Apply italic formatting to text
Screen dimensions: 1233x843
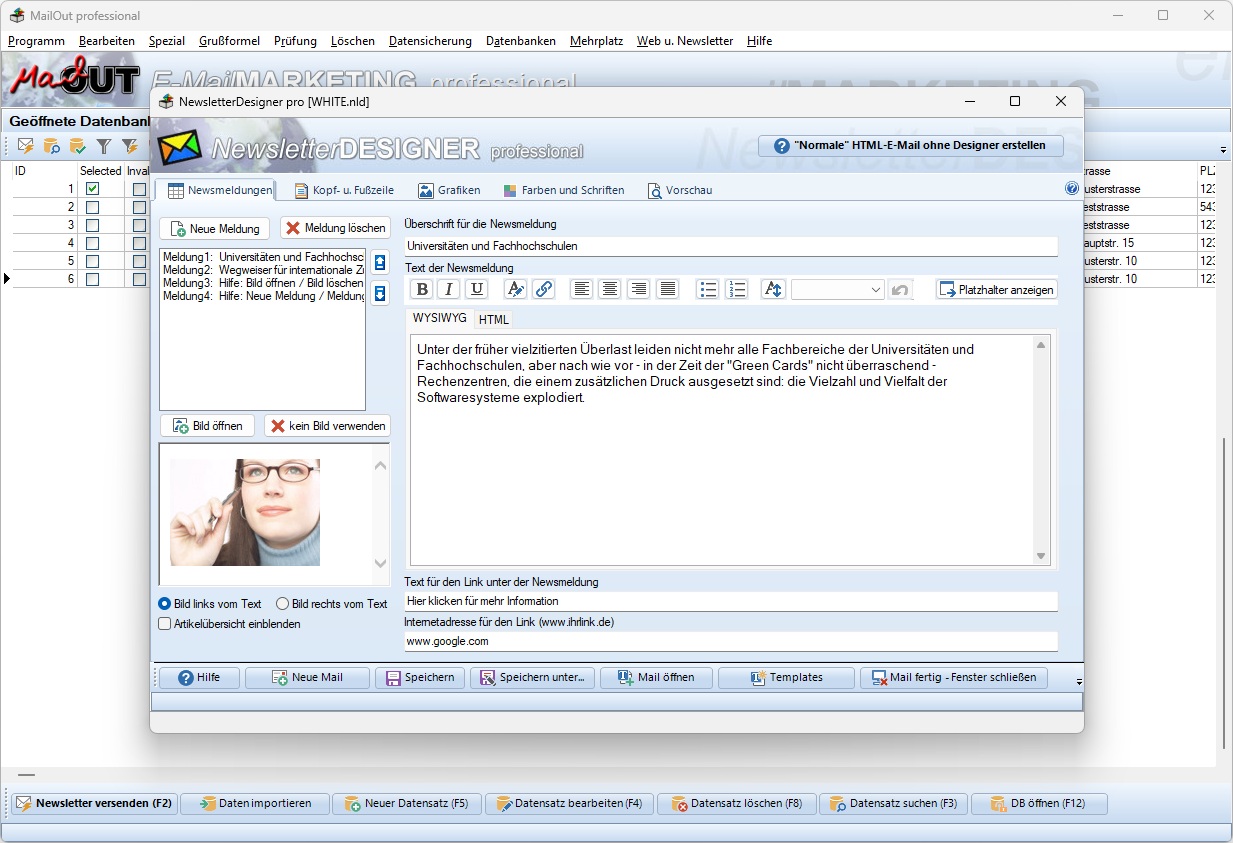[449, 289]
